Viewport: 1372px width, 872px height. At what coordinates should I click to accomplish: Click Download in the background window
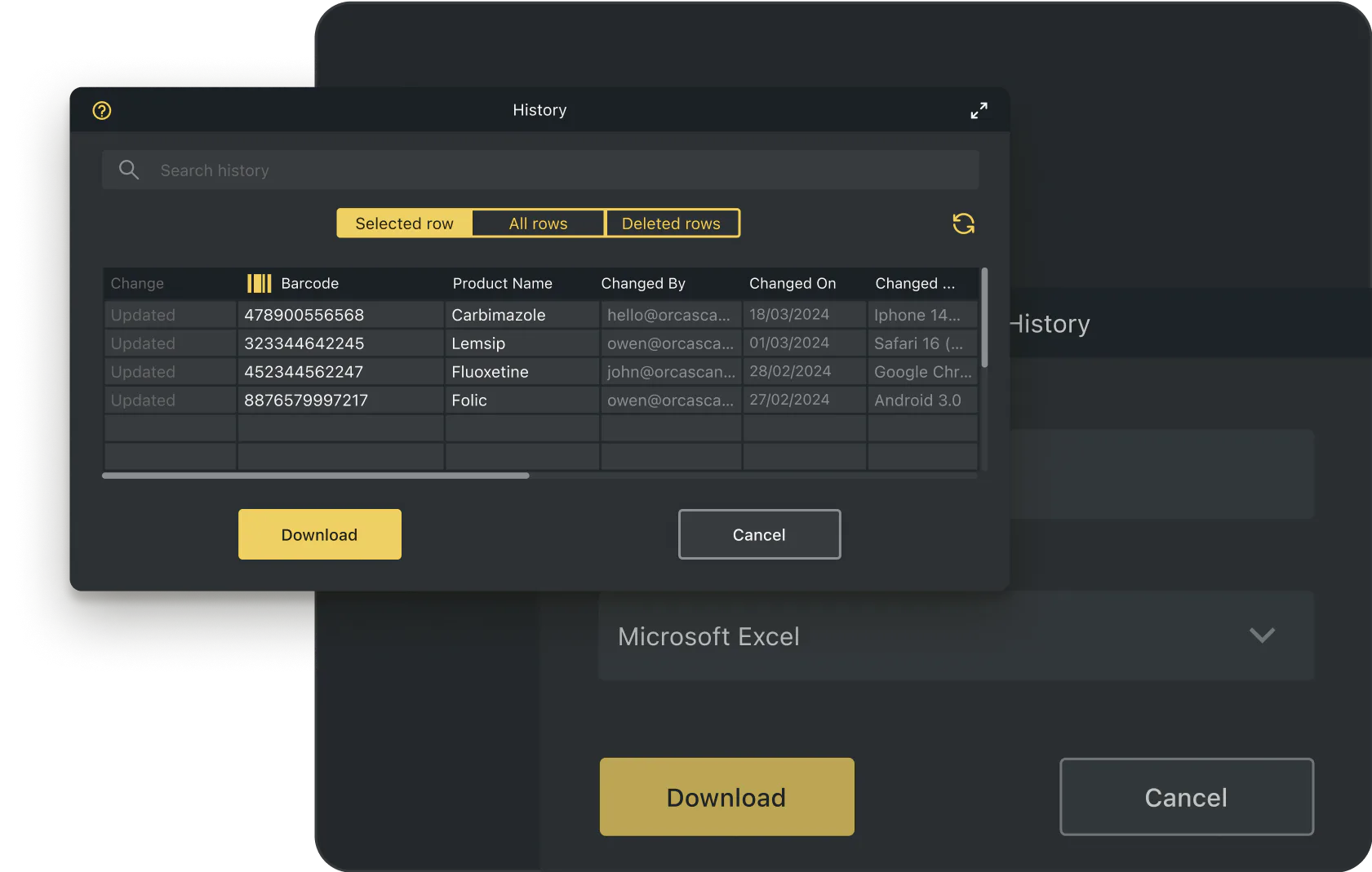click(726, 797)
